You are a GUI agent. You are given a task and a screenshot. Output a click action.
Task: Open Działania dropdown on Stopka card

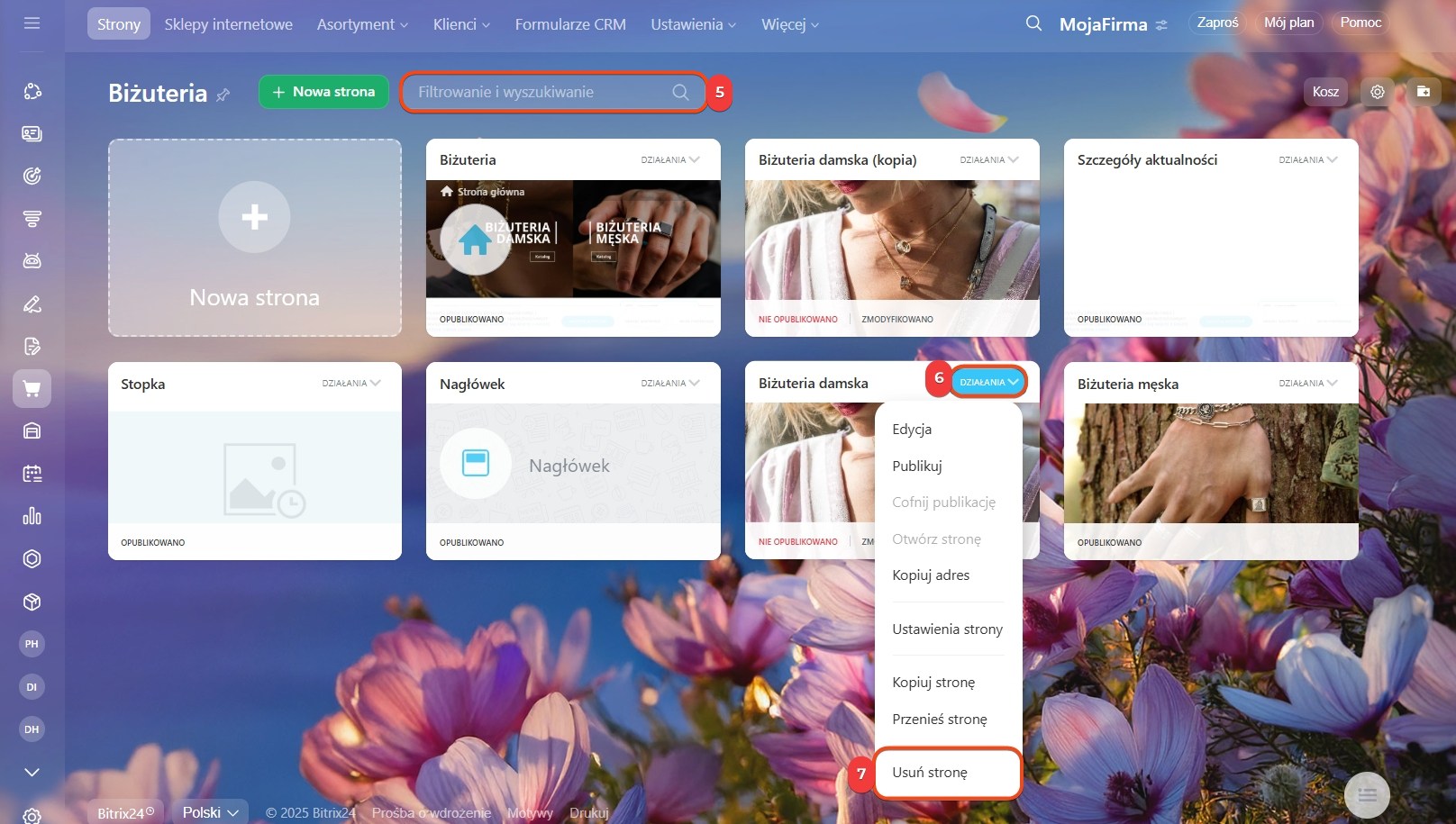coord(351,384)
